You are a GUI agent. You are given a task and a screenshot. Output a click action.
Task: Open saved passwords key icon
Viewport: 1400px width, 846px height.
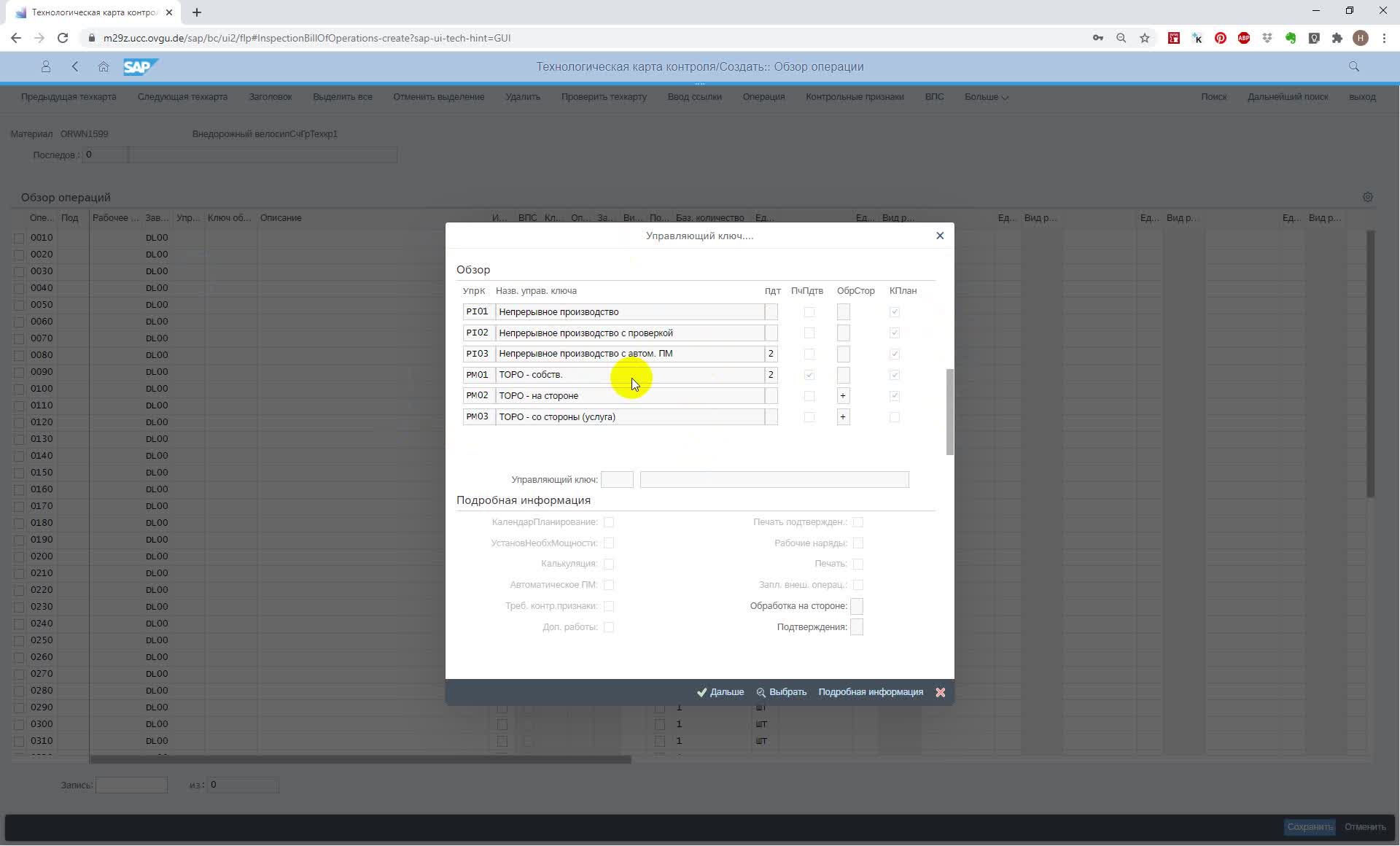(x=1098, y=38)
